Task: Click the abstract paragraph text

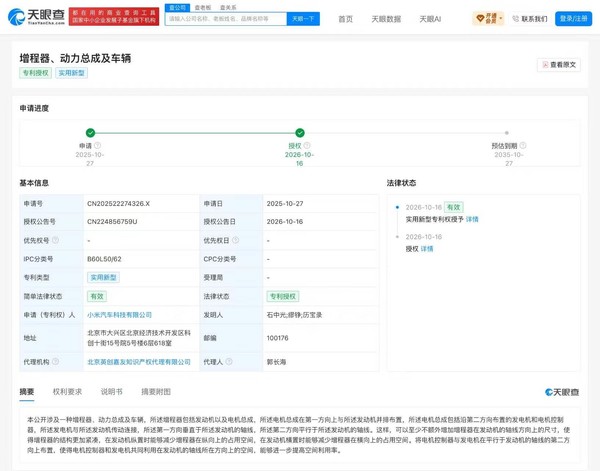Action: (x=298, y=435)
